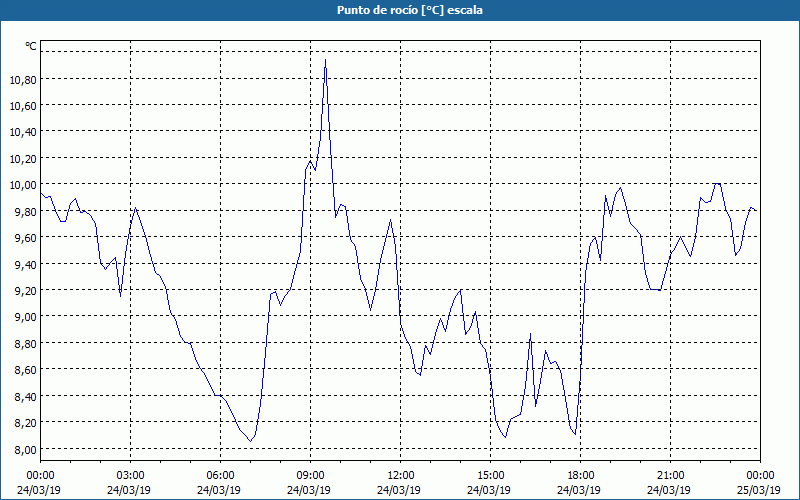The width and height of the screenshot is (800, 500).
Task: Click the 8,00 y-axis value
Action: (26, 449)
